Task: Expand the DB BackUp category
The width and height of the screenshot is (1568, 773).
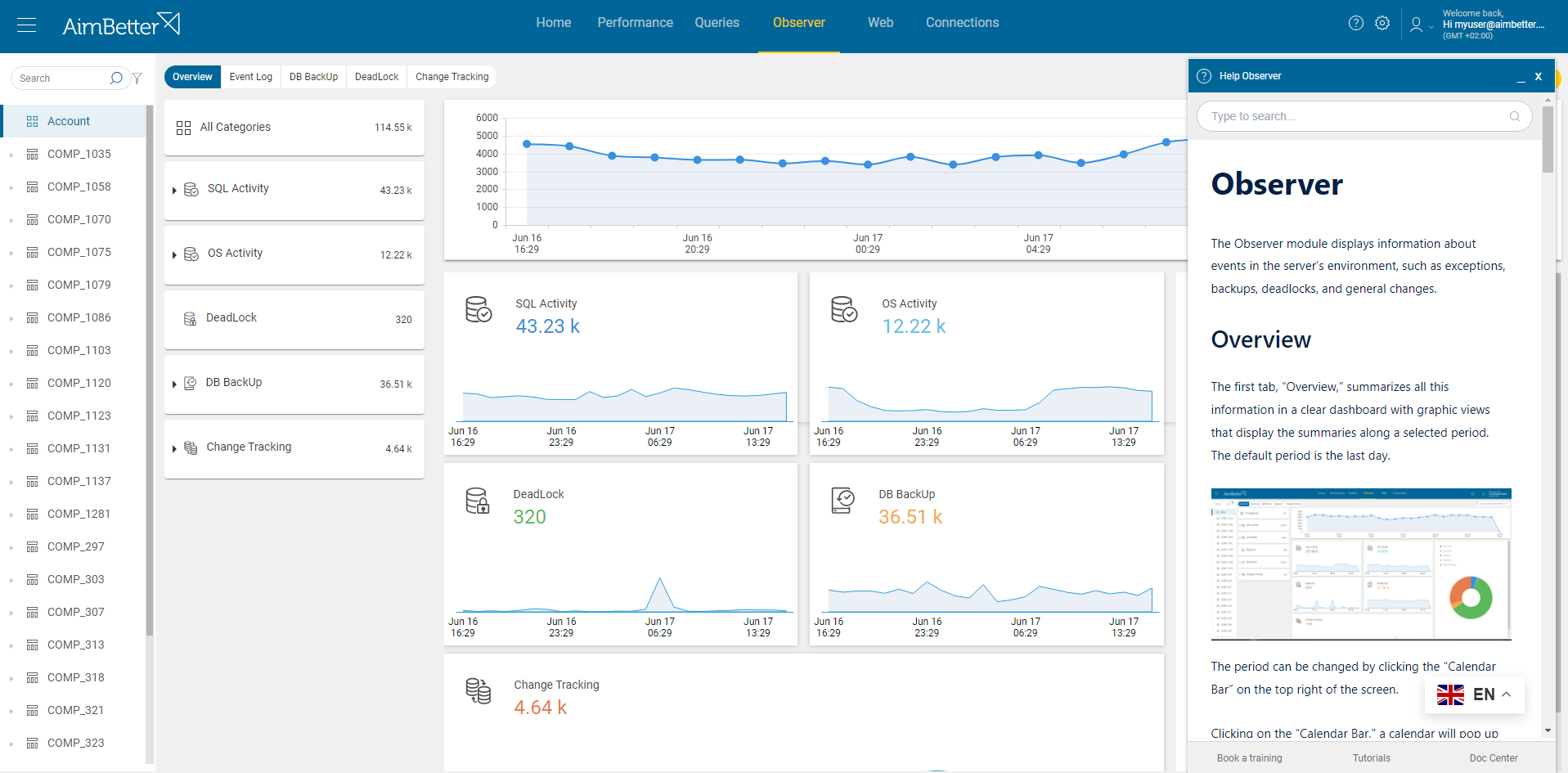Action: pyautogui.click(x=174, y=384)
